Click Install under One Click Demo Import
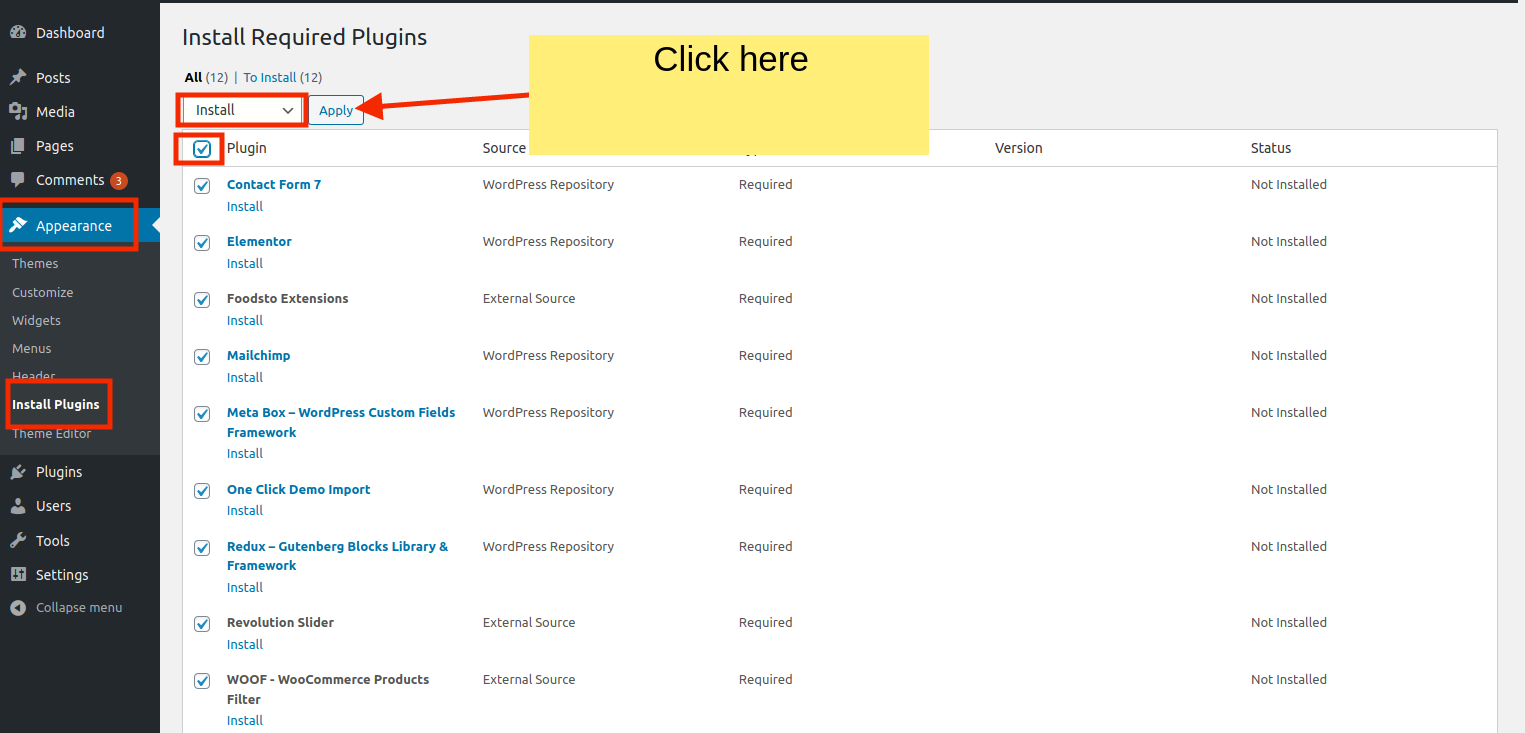Viewport: 1525px width, 733px height. click(x=245, y=511)
